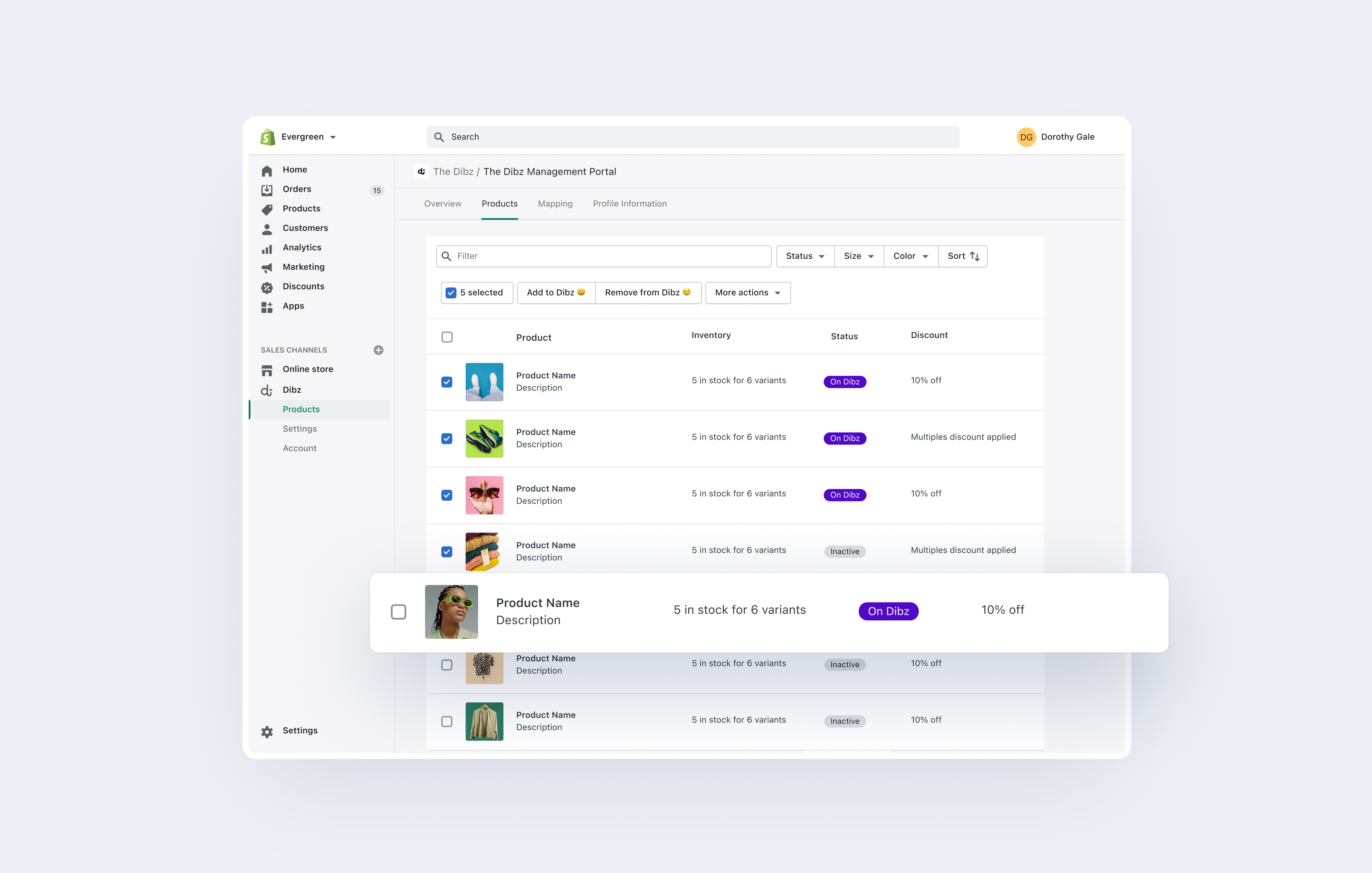The width and height of the screenshot is (1372, 873).
Task: Select the Discounts icon
Action: (x=267, y=287)
